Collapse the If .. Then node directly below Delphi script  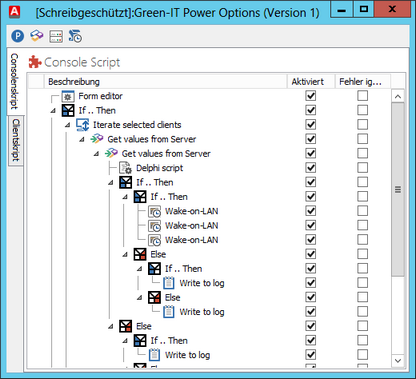tap(111, 183)
